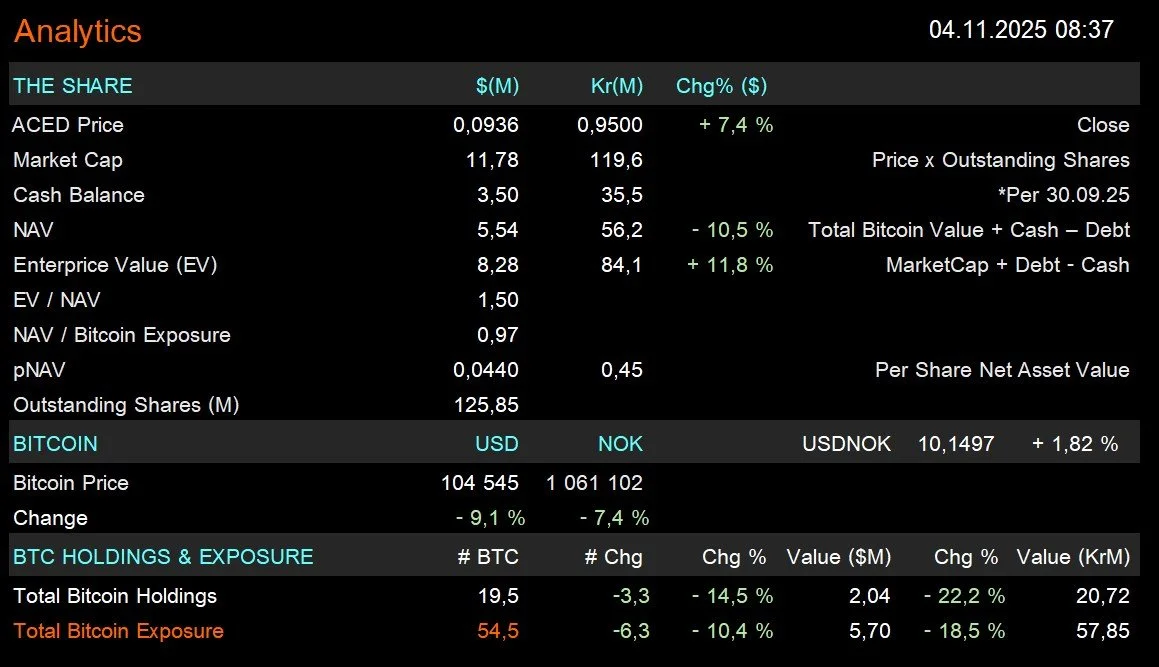Viewport: 1159px width, 667px height.
Task: Click the ACED Price dollar value 0,0936
Action: (x=486, y=125)
